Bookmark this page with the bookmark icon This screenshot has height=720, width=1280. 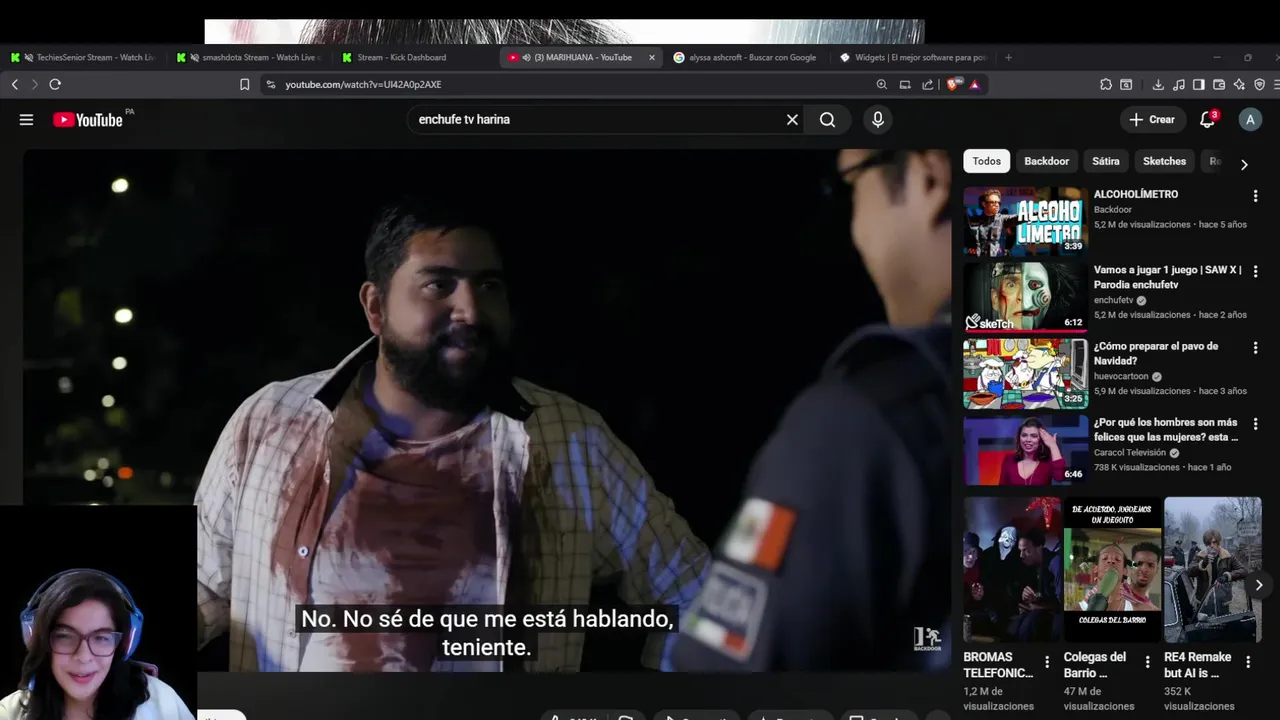click(244, 85)
